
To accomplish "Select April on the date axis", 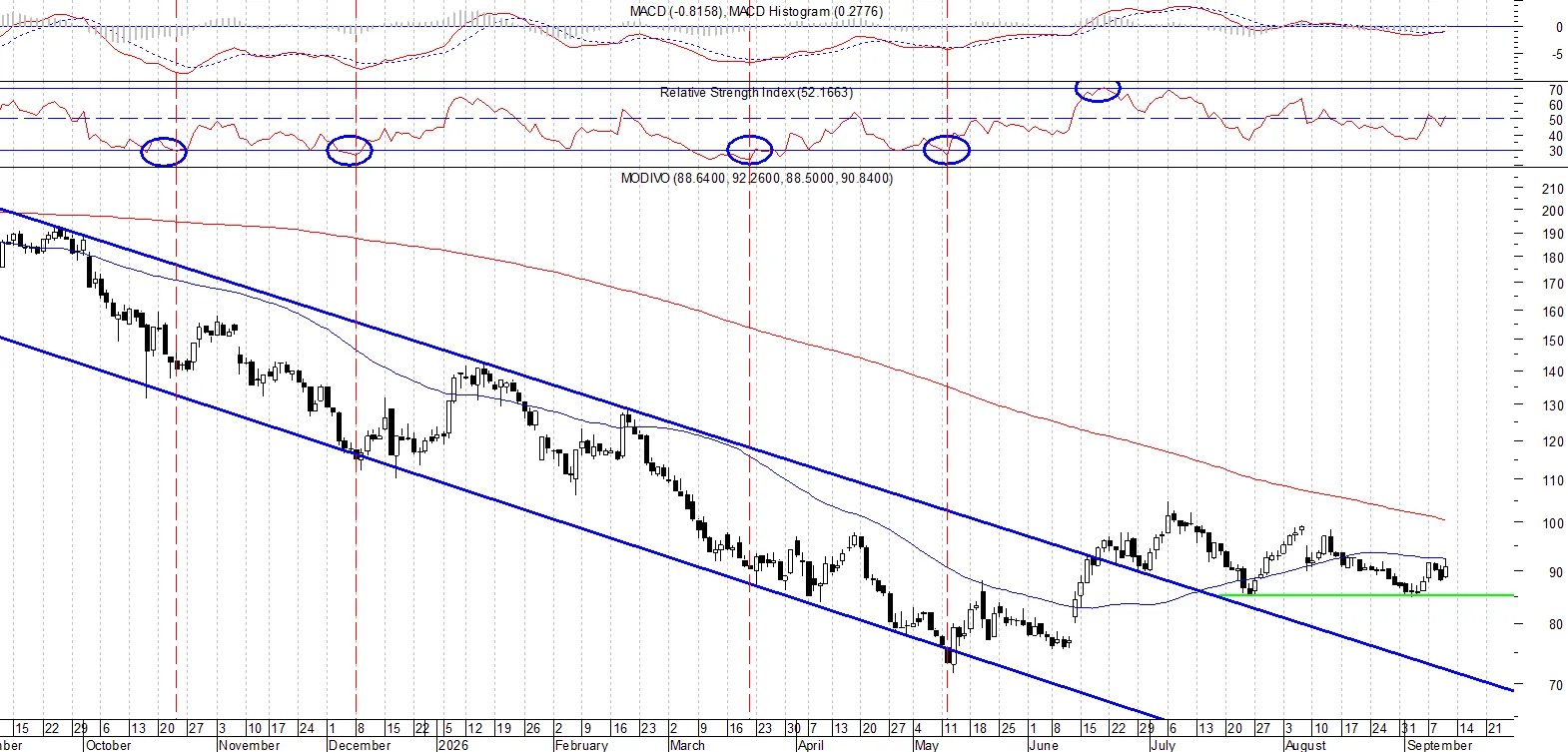I will click(x=811, y=745).
